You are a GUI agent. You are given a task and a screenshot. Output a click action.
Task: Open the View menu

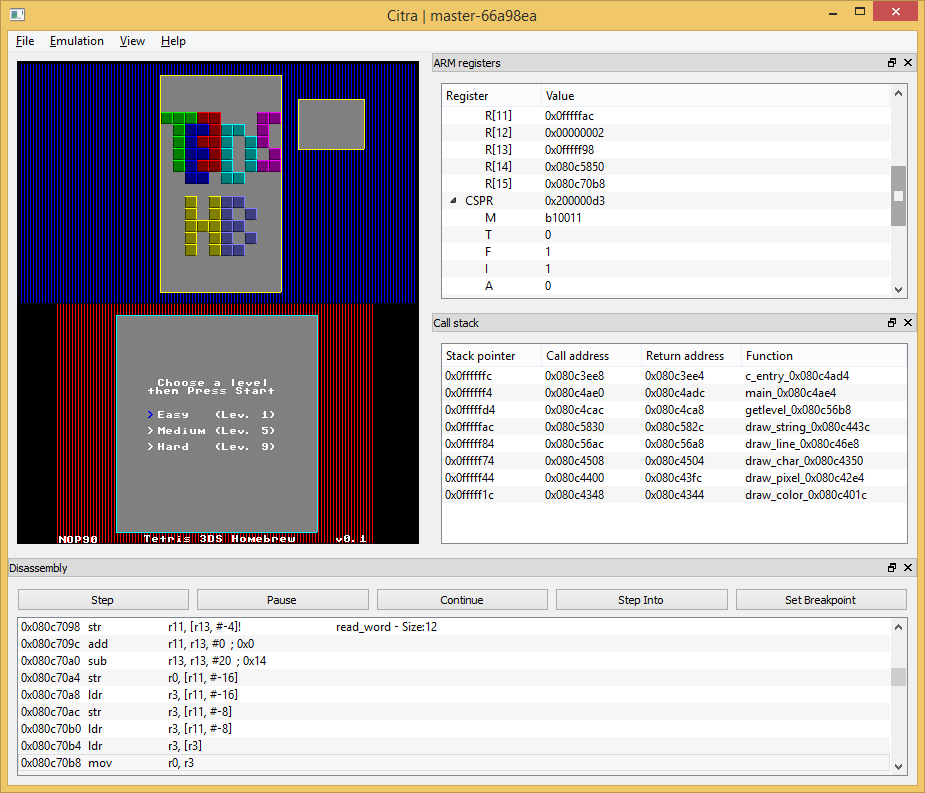[132, 41]
